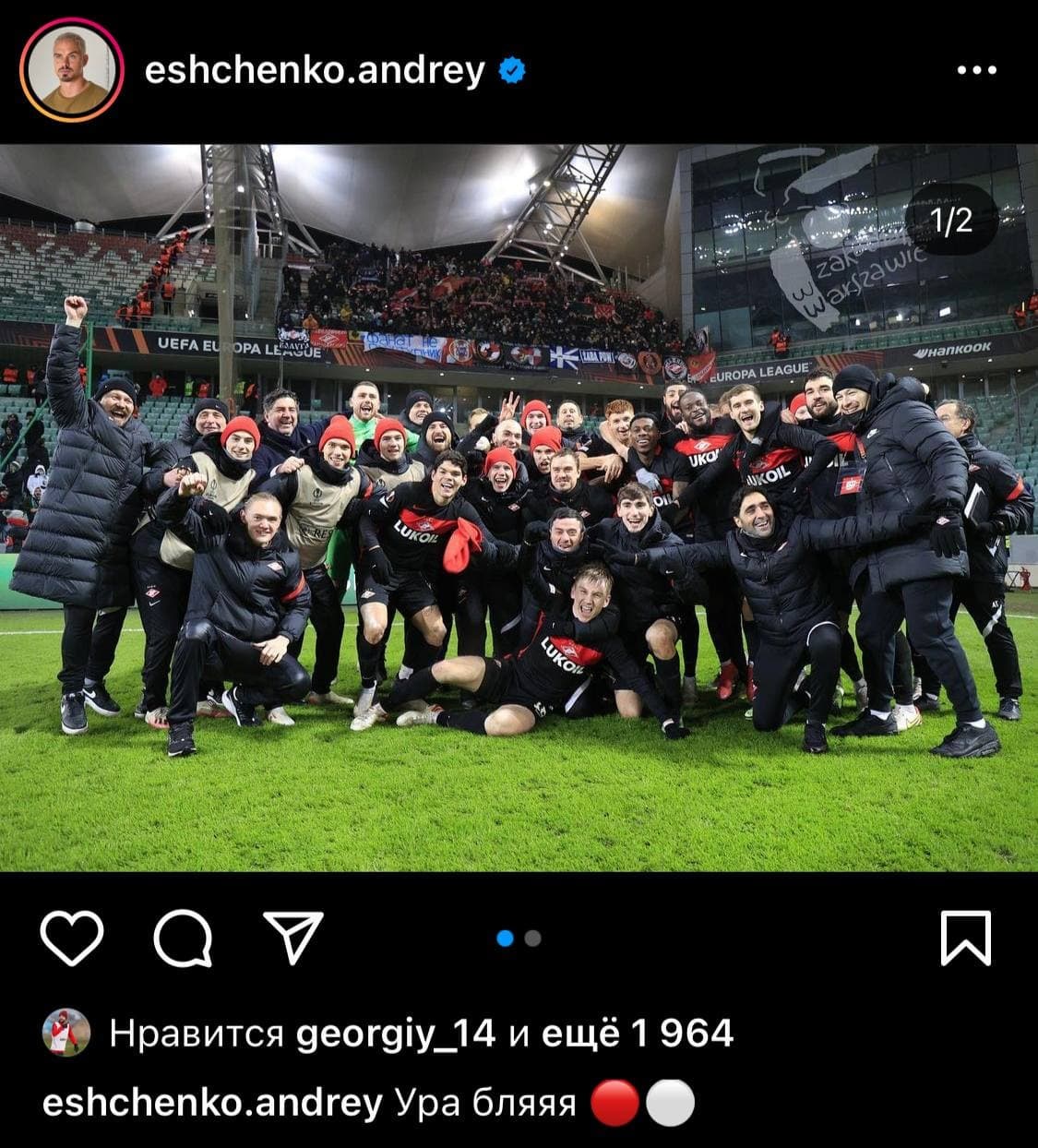The width and height of the screenshot is (1038, 1148).
Task: Open comments with the speech bubble icon
Action: [183, 939]
